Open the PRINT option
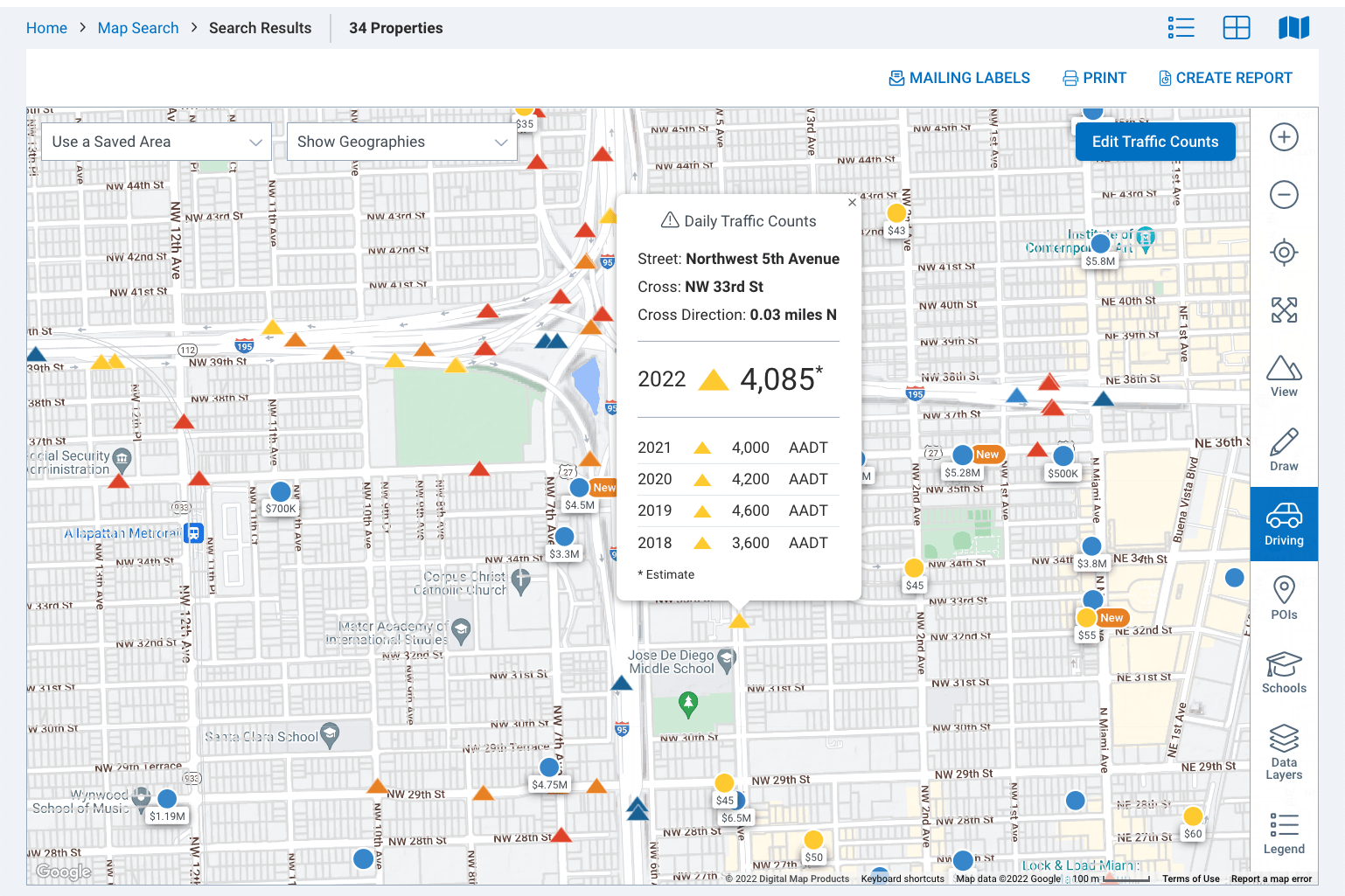 [1094, 78]
